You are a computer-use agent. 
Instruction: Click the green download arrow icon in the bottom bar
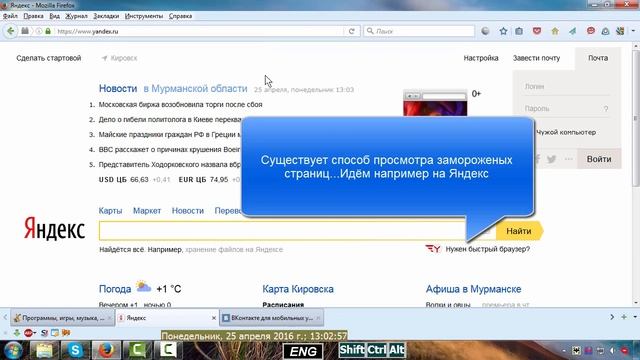(17, 333)
